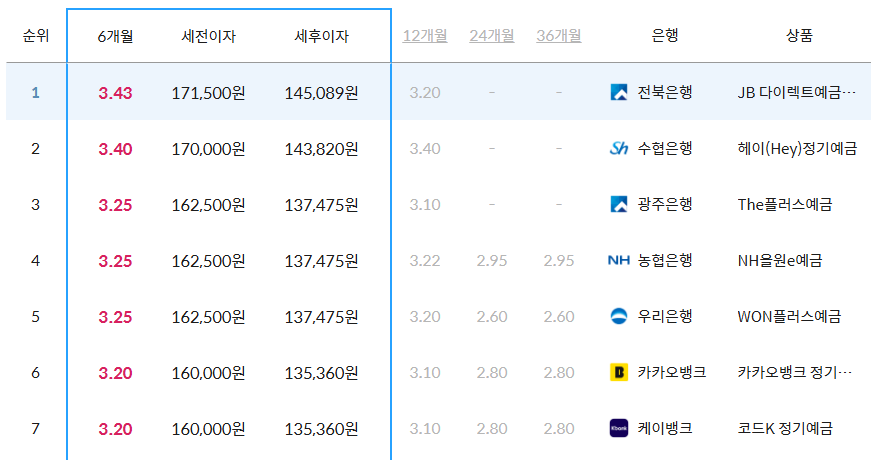The height and width of the screenshot is (460, 871).
Task: Click the 광주은행 bank logo icon
Action: [x=618, y=204]
